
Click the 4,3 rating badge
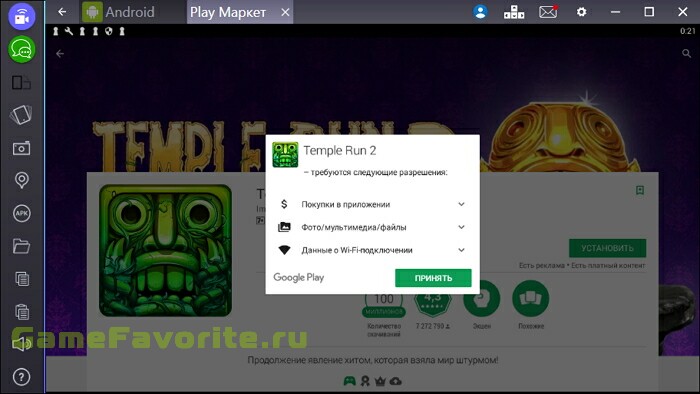coord(433,304)
